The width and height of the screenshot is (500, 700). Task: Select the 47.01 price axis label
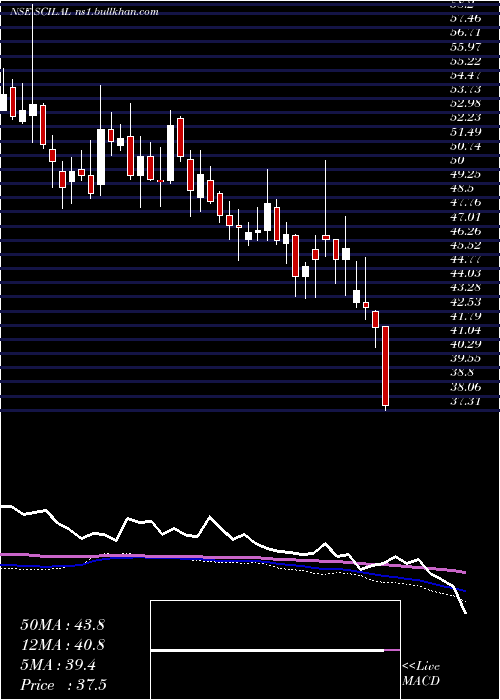(x=467, y=217)
